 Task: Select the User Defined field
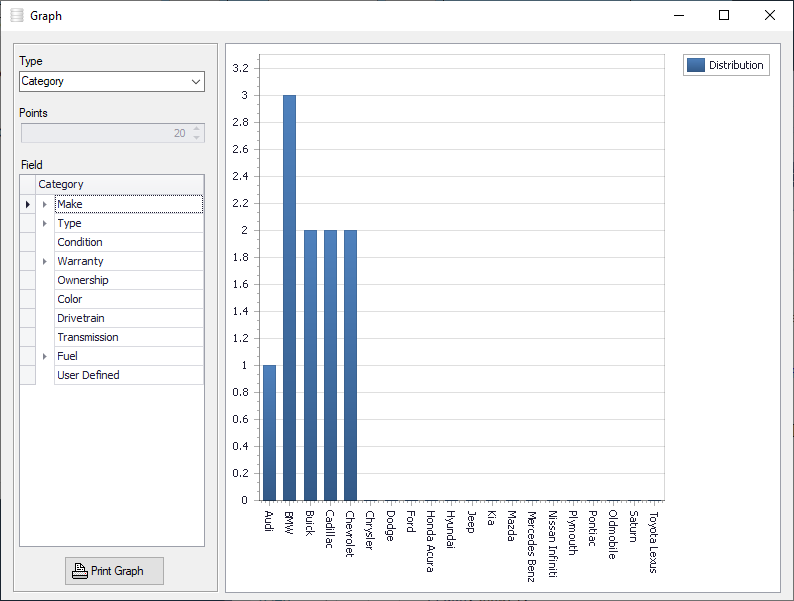(x=129, y=375)
